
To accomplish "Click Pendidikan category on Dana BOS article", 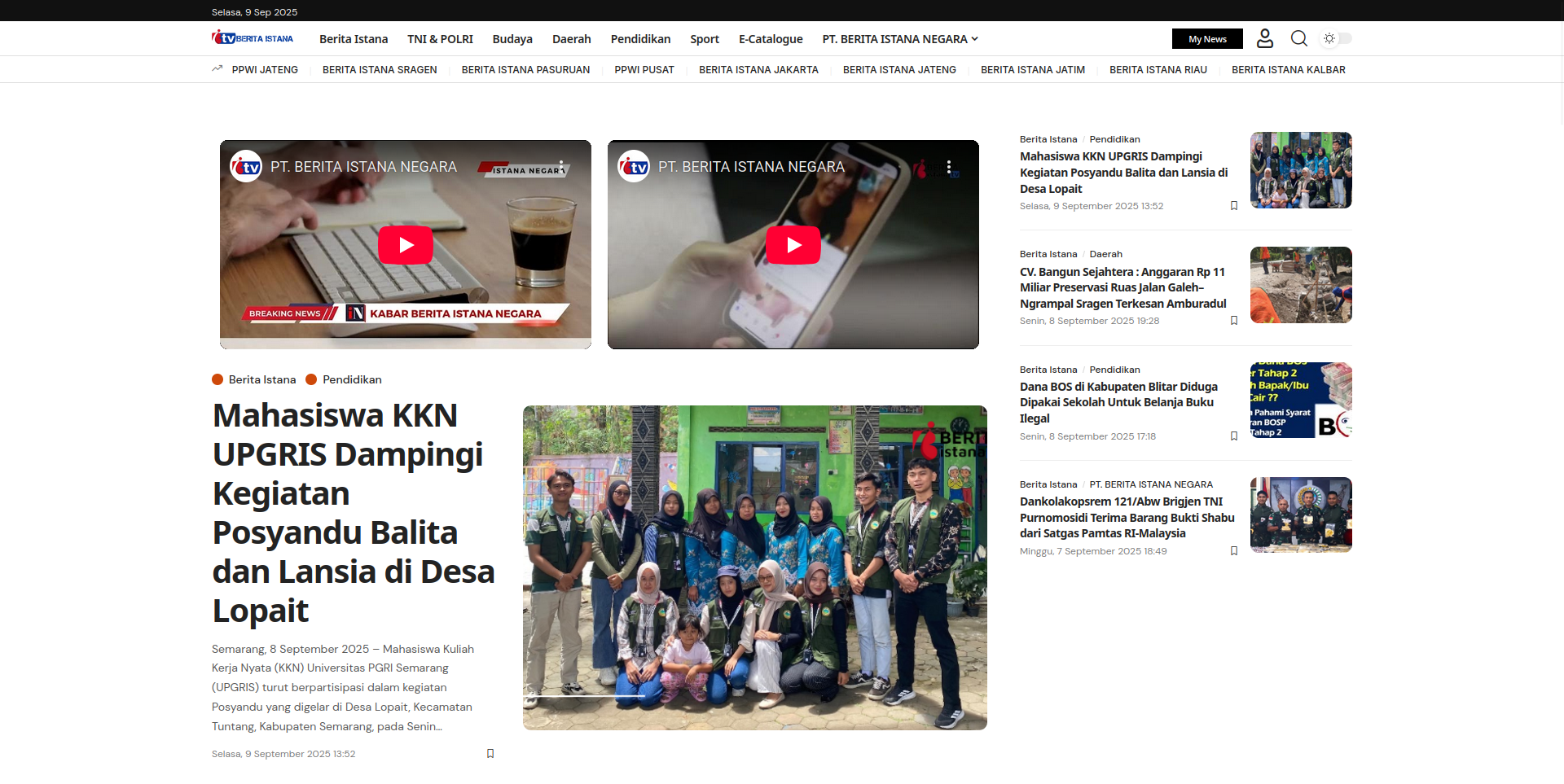I will pyautogui.click(x=1114, y=370).
